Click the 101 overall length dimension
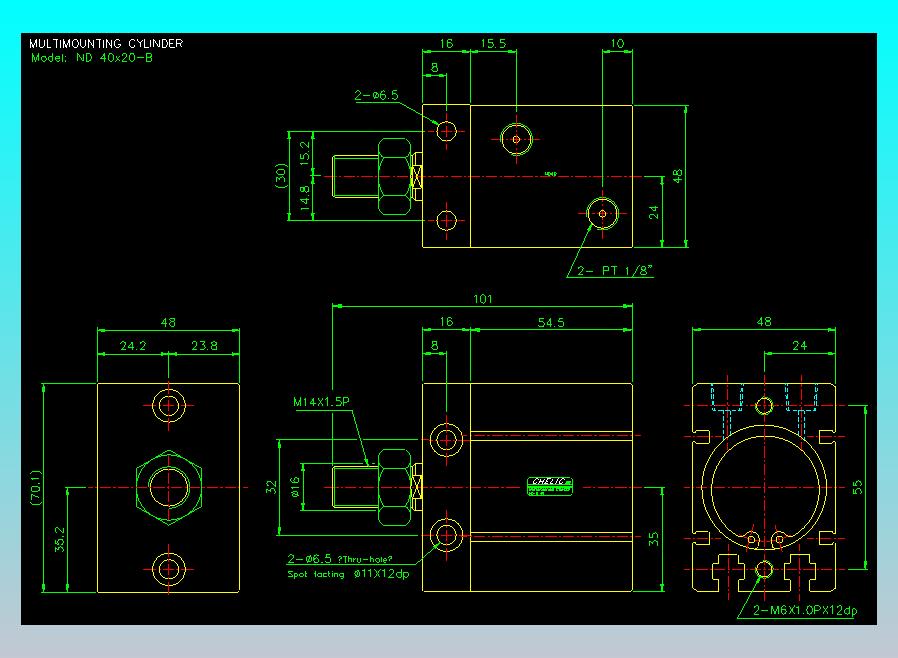 (483, 299)
